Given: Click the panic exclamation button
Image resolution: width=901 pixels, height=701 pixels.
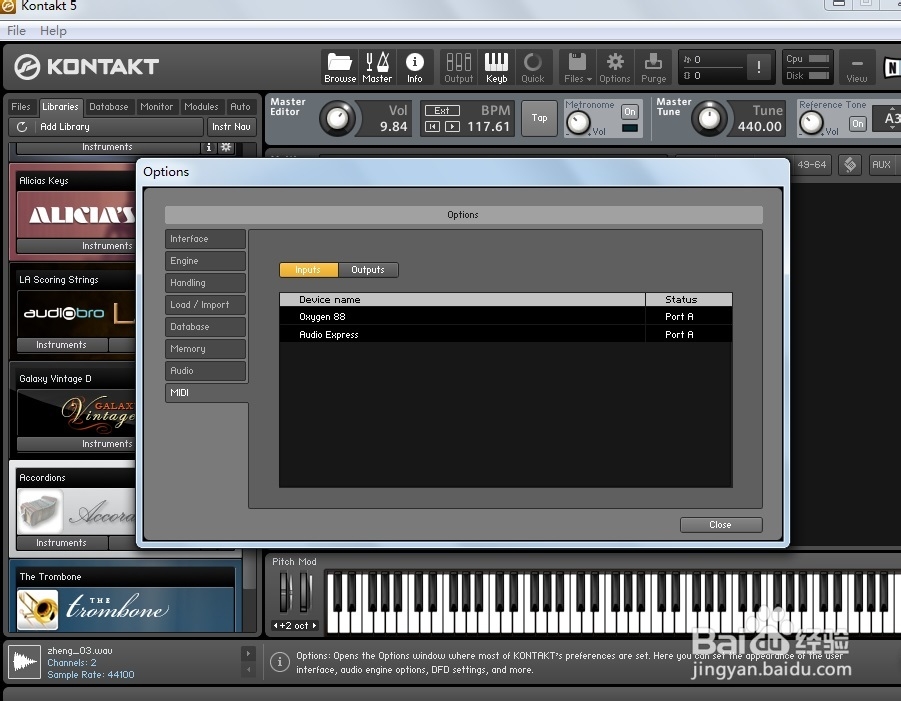Looking at the screenshot, I should click(758, 67).
